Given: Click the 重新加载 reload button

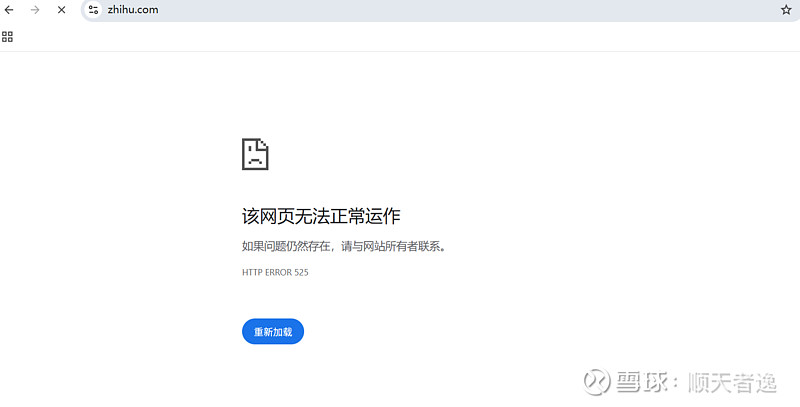Looking at the screenshot, I should [x=273, y=332].
